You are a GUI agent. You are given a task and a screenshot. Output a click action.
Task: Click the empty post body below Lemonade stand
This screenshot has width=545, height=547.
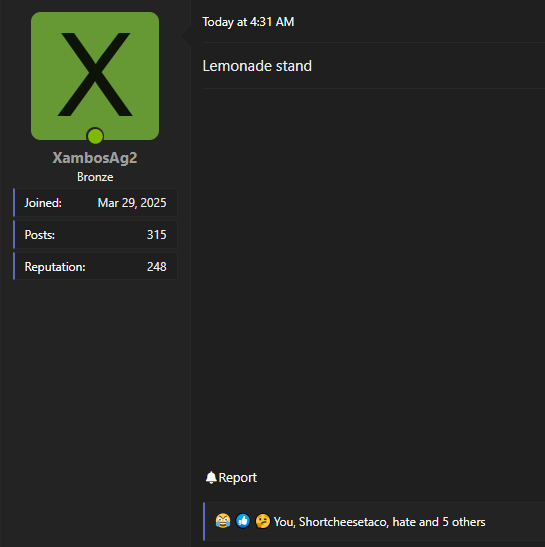coord(373,276)
